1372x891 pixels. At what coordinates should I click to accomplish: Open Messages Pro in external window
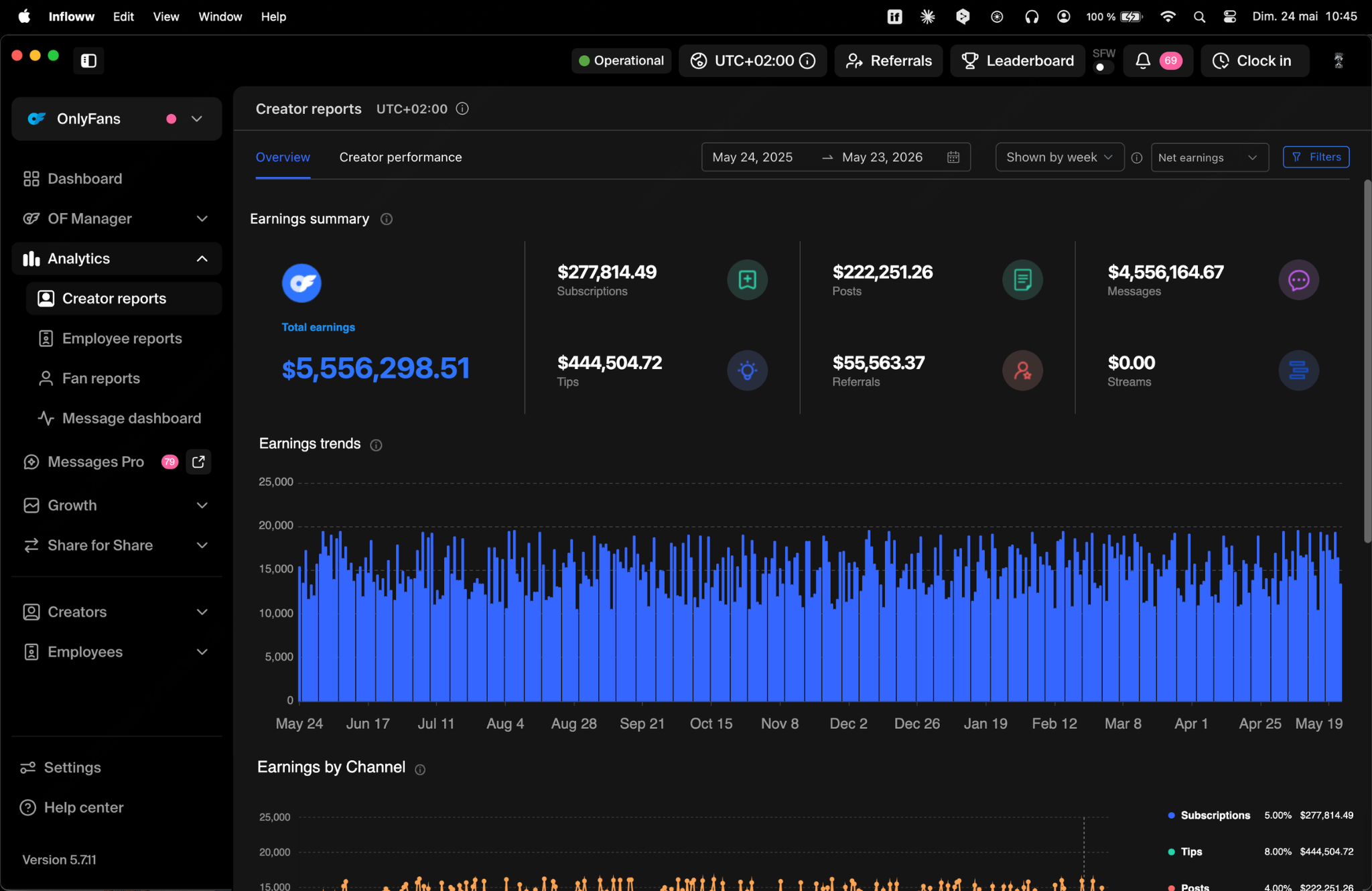[x=198, y=462]
